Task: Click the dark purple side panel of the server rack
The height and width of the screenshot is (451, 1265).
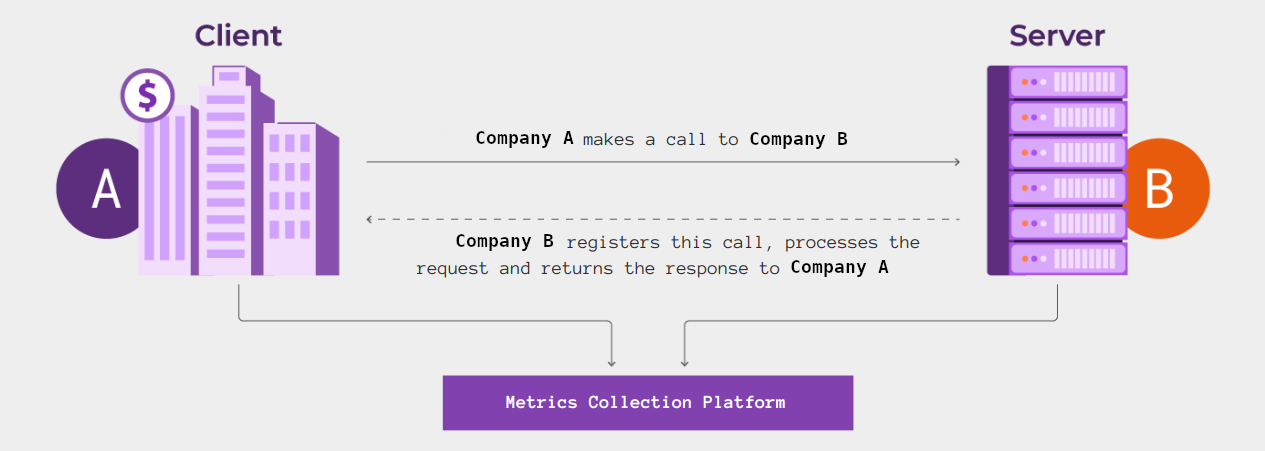Action: 997,170
